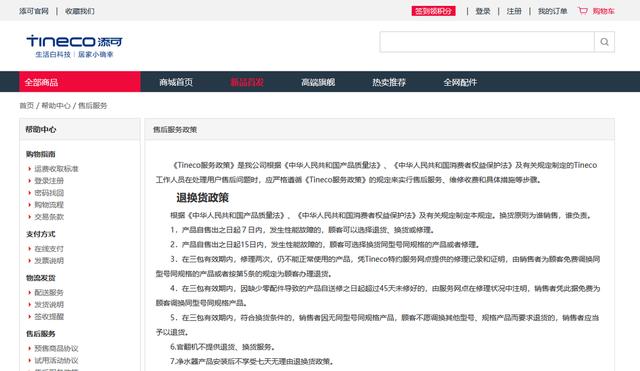
Task: Open 交易条款 in help sidebar
Action: coord(49,217)
